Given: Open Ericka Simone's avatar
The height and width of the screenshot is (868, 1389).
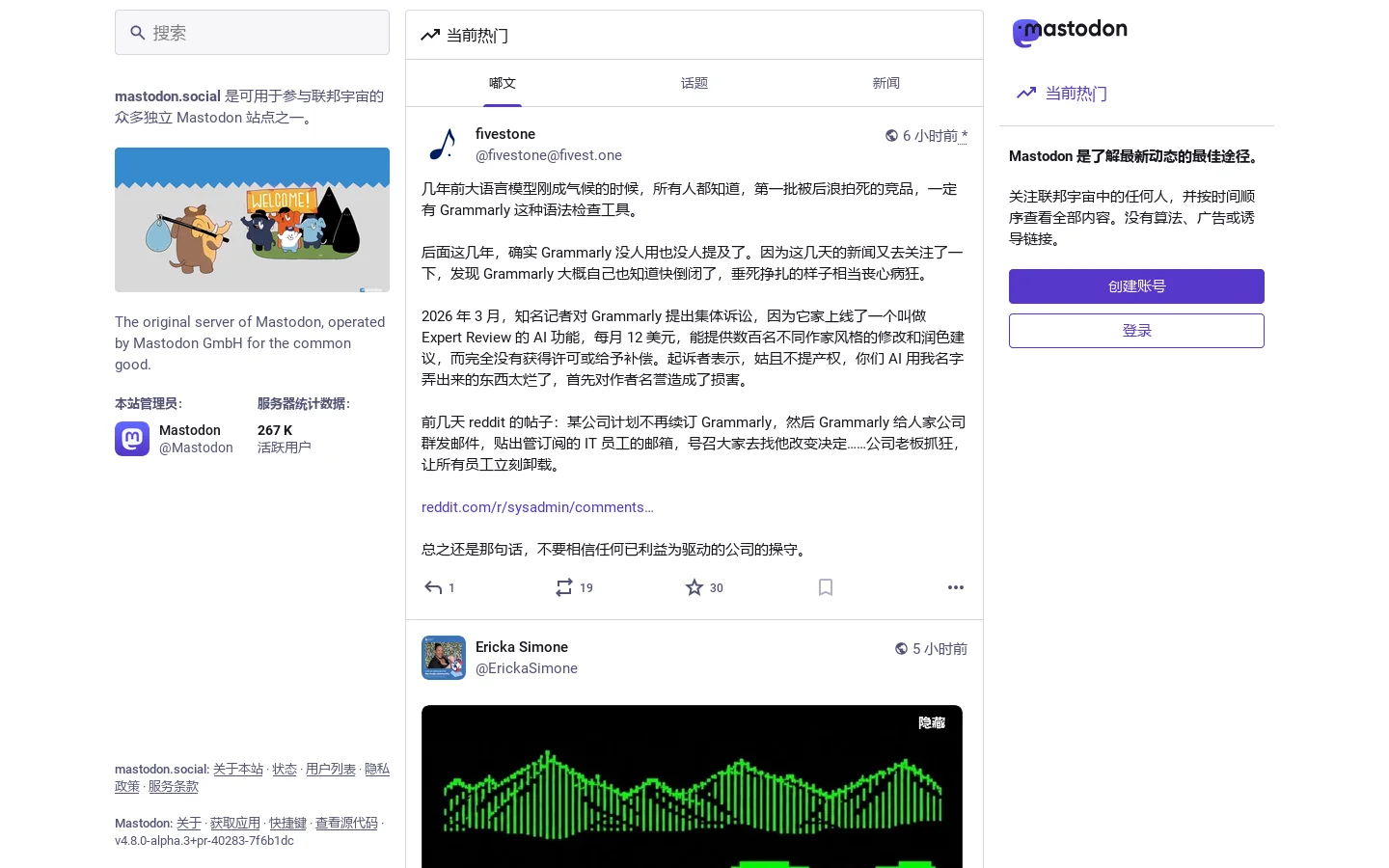Looking at the screenshot, I should tap(444, 658).
